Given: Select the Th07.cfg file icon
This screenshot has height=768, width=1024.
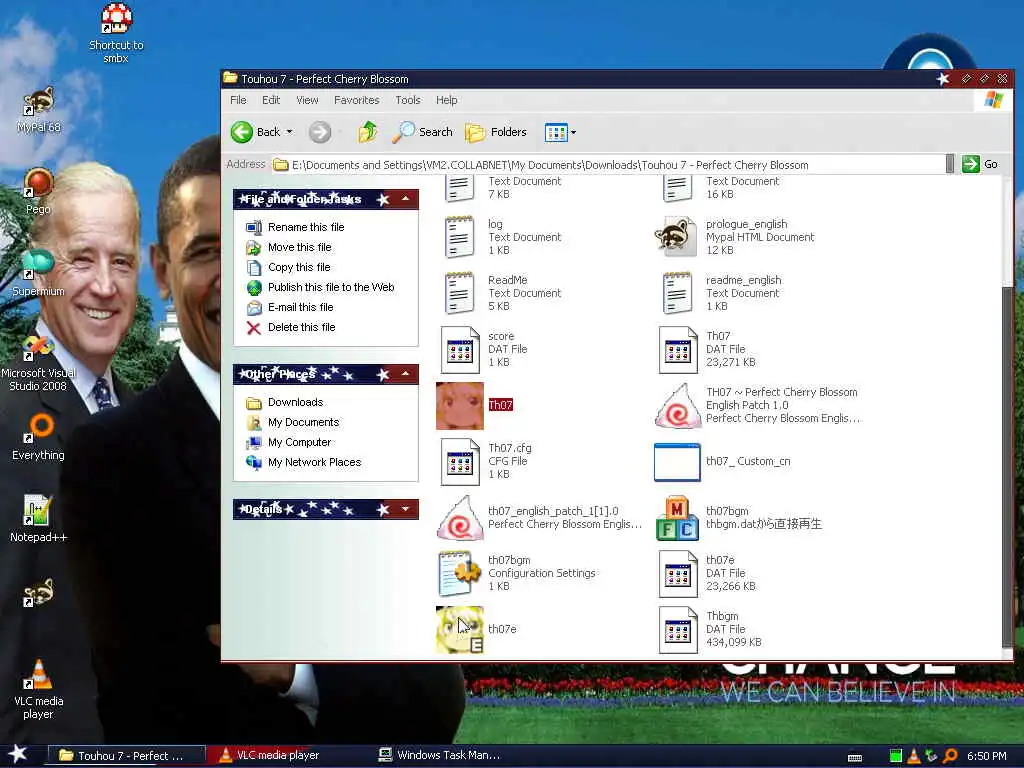Looking at the screenshot, I should click(460, 462).
